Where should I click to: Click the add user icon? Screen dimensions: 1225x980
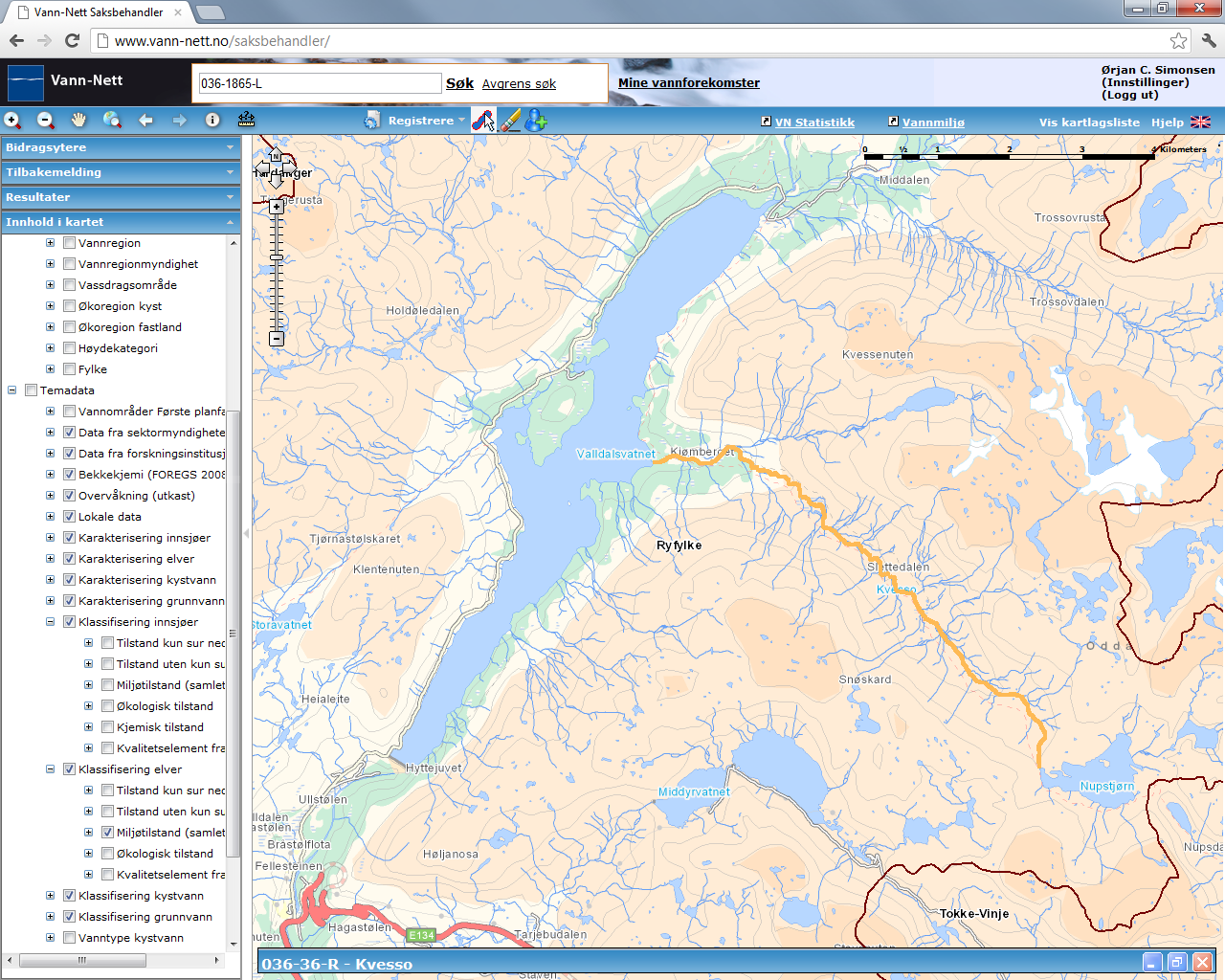[x=536, y=121]
